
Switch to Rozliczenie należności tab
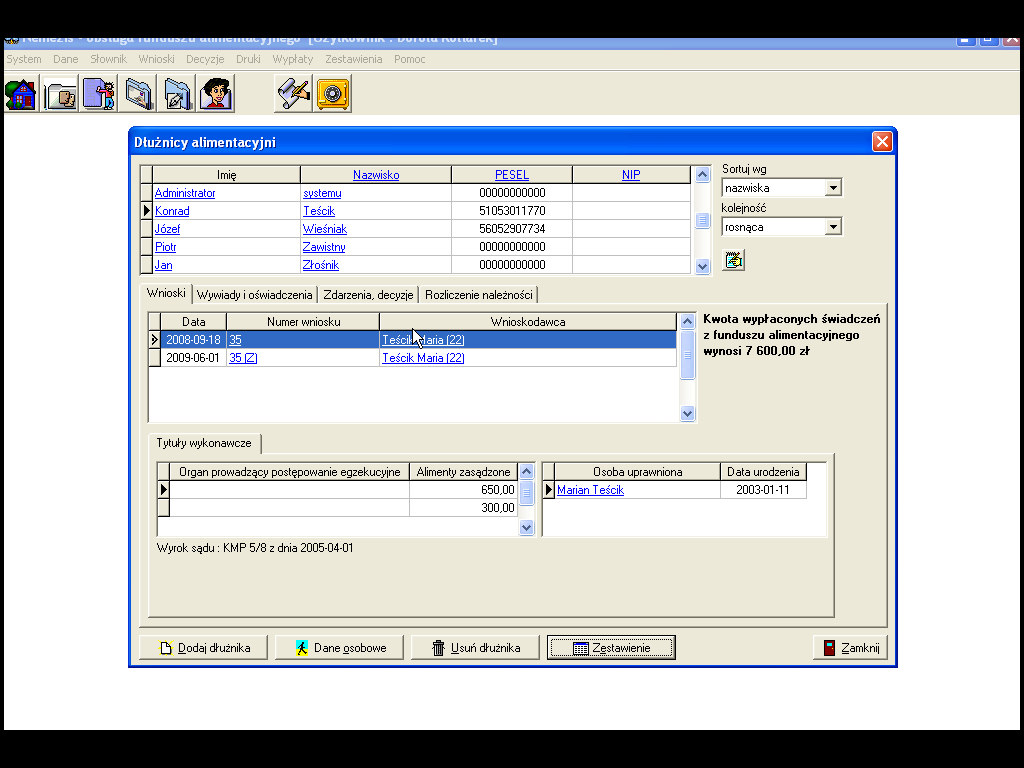[479, 295]
